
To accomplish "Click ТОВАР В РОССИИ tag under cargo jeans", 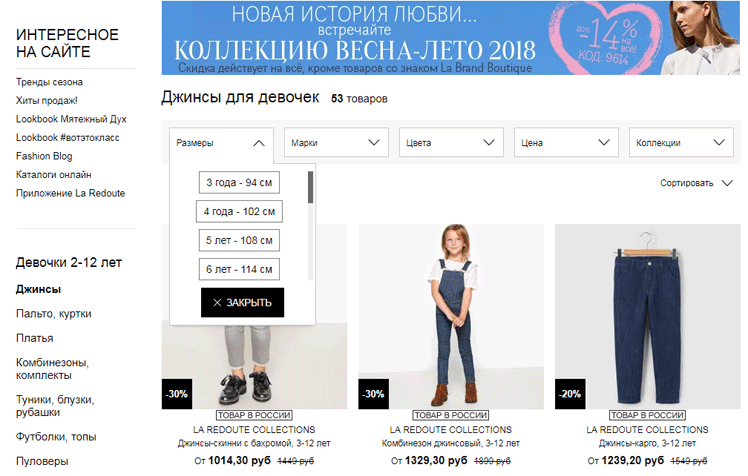I will [x=647, y=415].
